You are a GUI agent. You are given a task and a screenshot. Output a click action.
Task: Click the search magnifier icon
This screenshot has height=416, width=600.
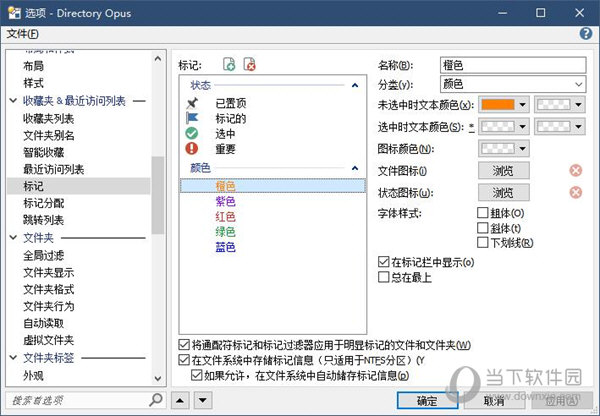click(x=156, y=400)
